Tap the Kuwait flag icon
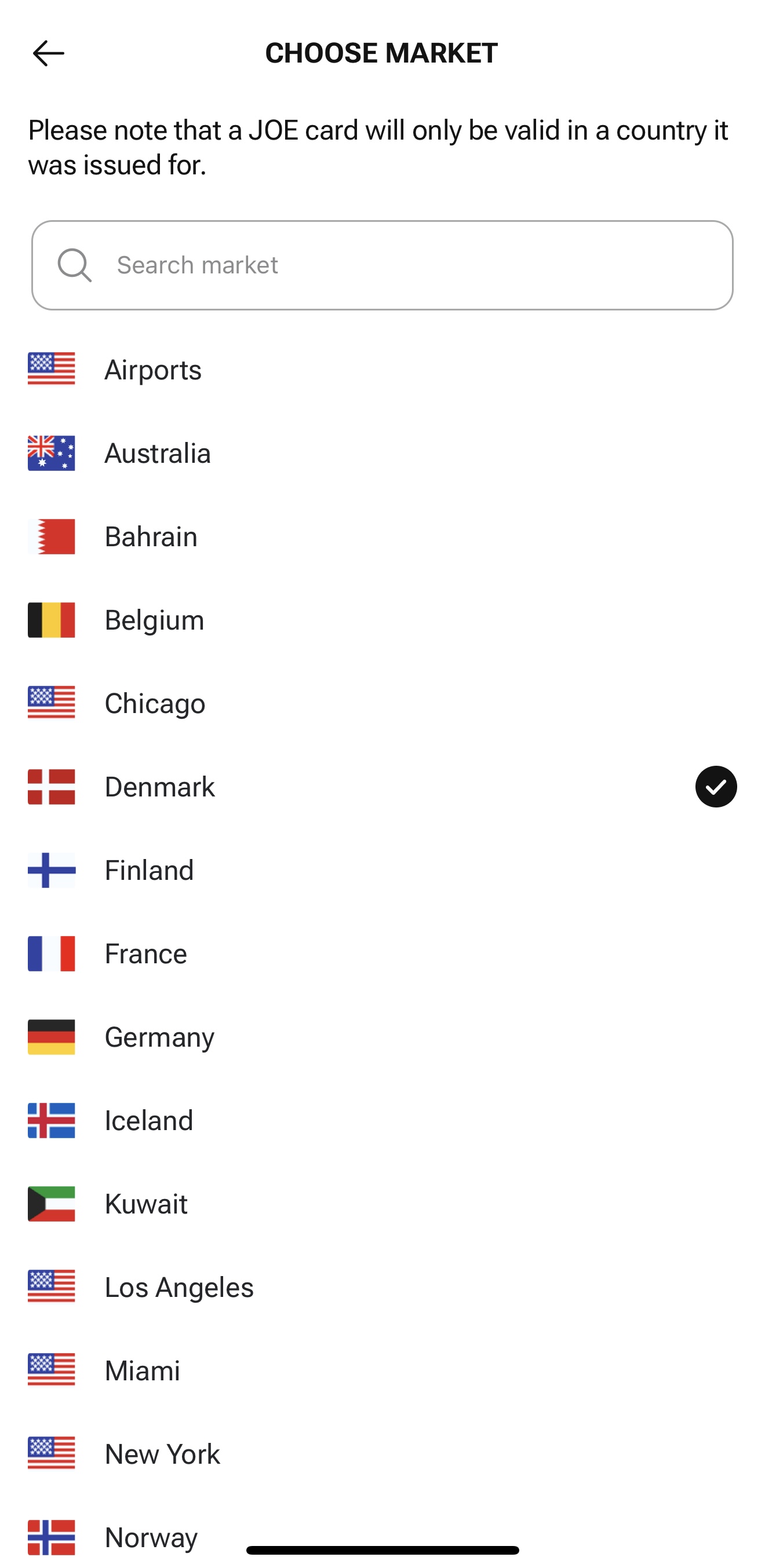Image resolution: width=765 pixels, height=1568 pixels. 51,1204
